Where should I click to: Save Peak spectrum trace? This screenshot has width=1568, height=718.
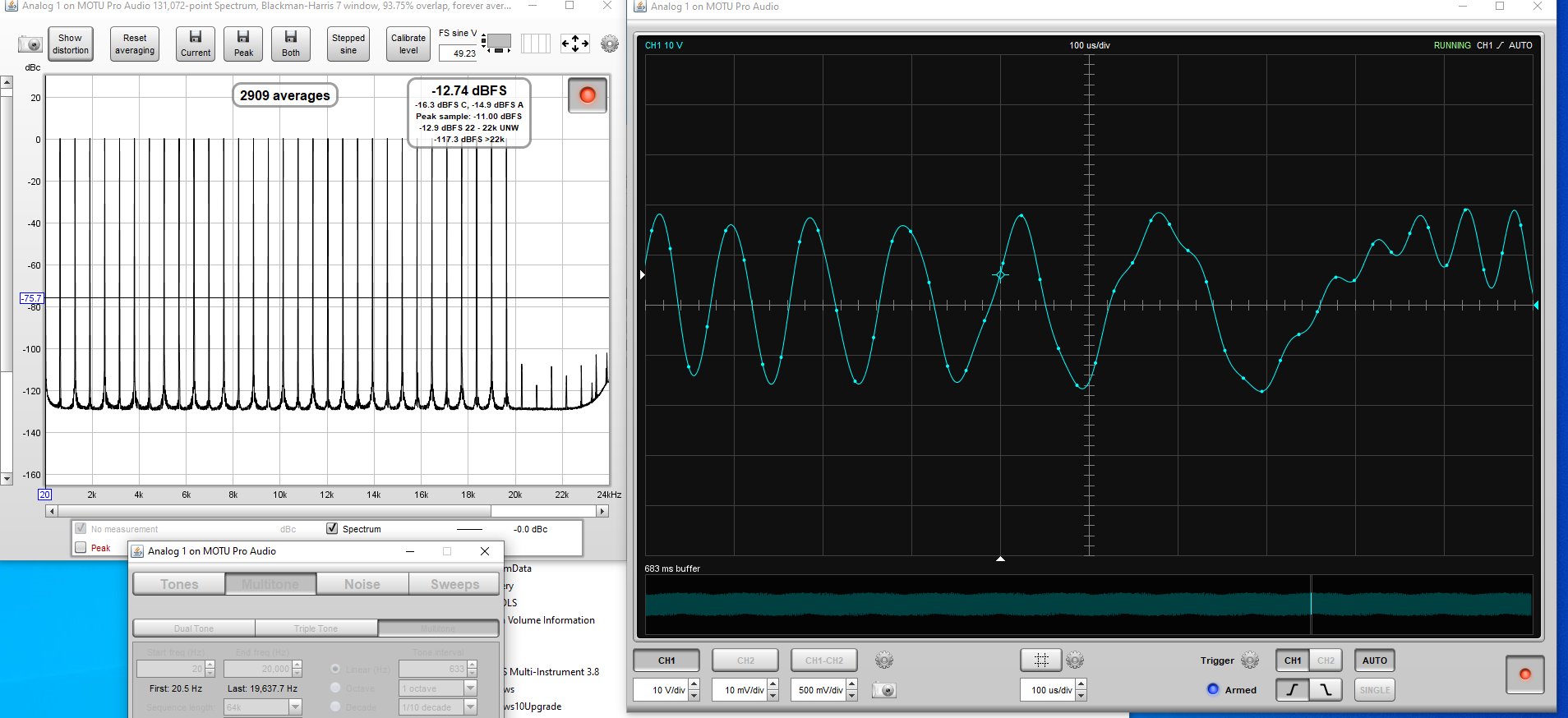243,44
